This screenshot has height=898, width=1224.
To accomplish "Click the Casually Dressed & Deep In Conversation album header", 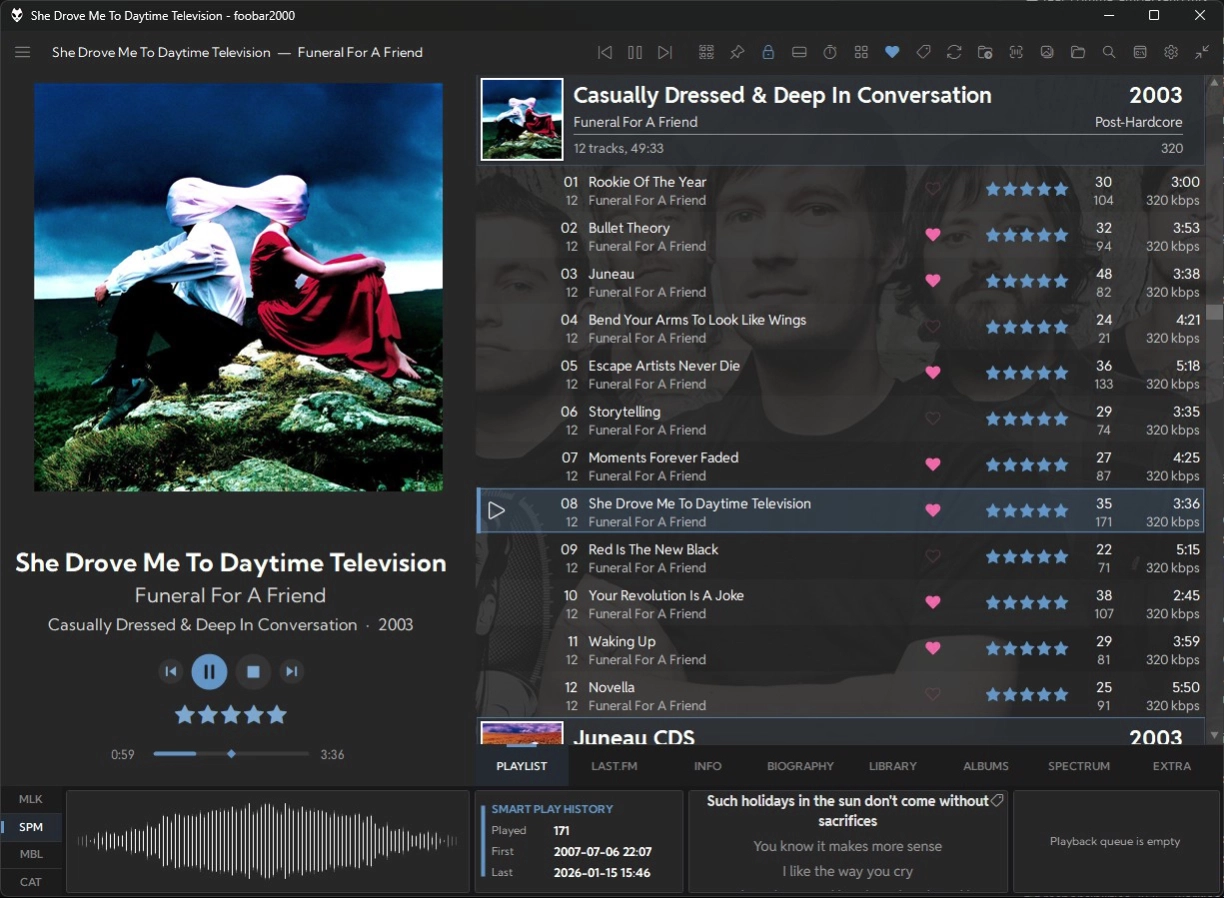I will pyautogui.click(x=839, y=120).
